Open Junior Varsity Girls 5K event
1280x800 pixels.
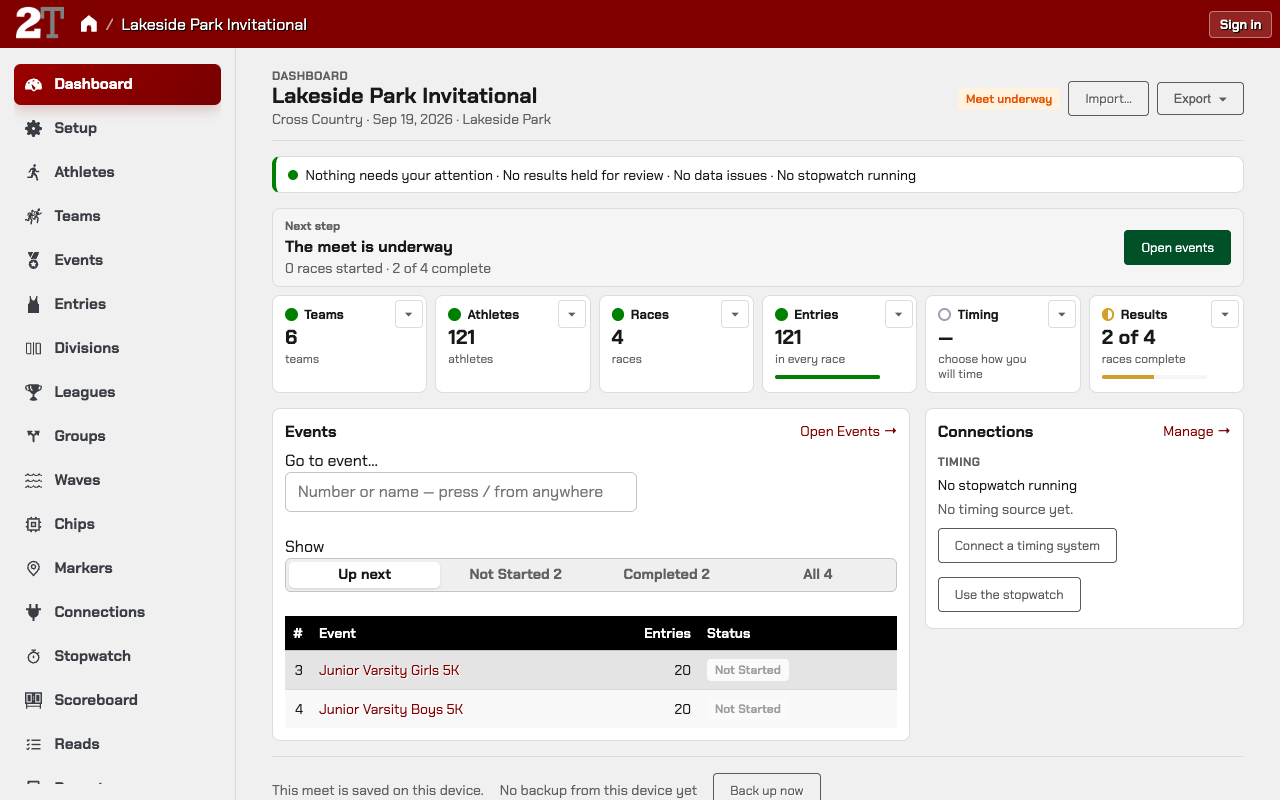click(x=389, y=670)
